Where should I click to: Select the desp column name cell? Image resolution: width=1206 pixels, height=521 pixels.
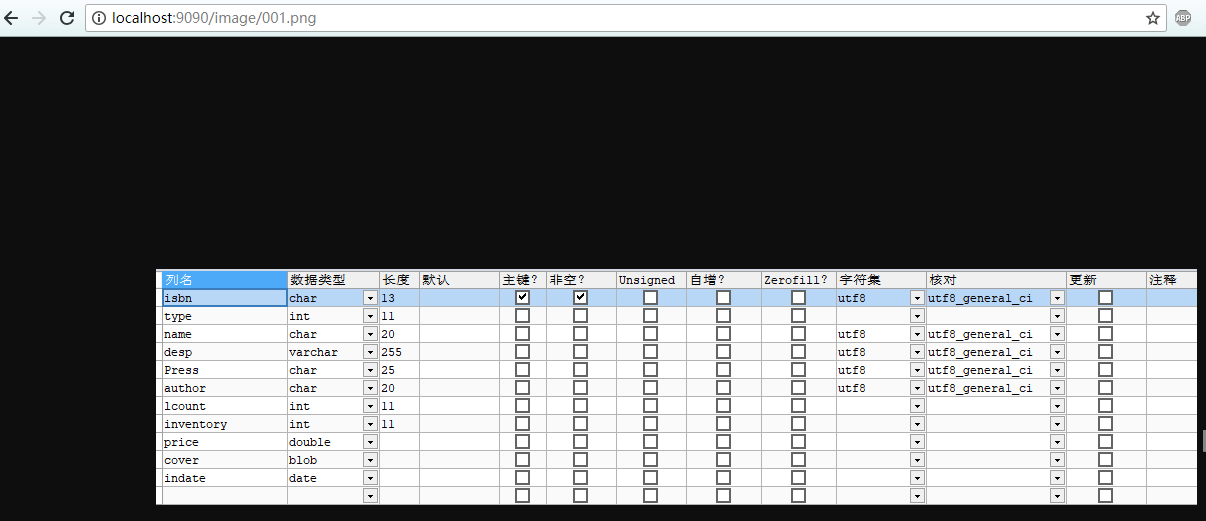(x=224, y=352)
